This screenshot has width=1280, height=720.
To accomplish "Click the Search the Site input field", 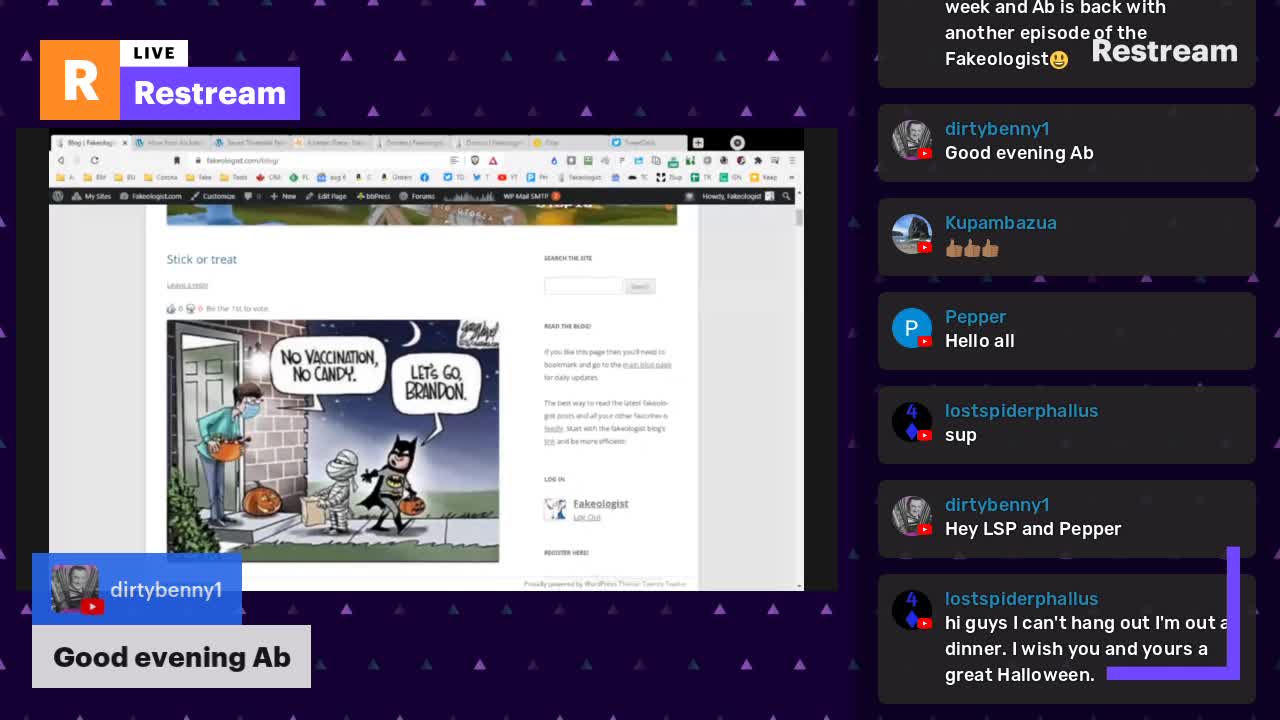I will [583, 286].
